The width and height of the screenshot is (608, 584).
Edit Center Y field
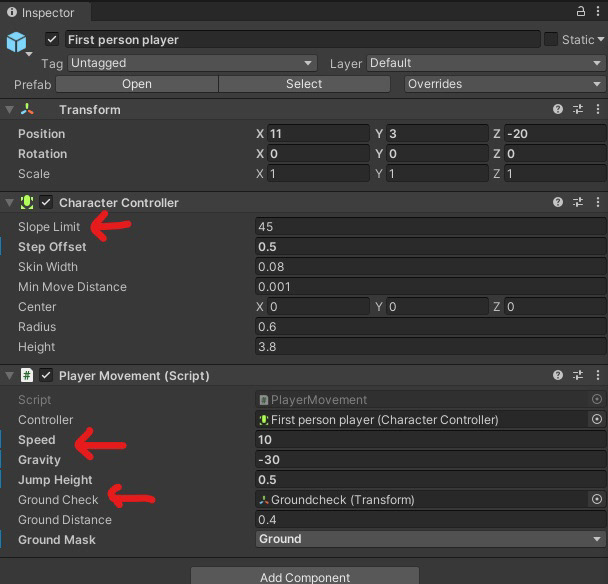click(x=437, y=307)
